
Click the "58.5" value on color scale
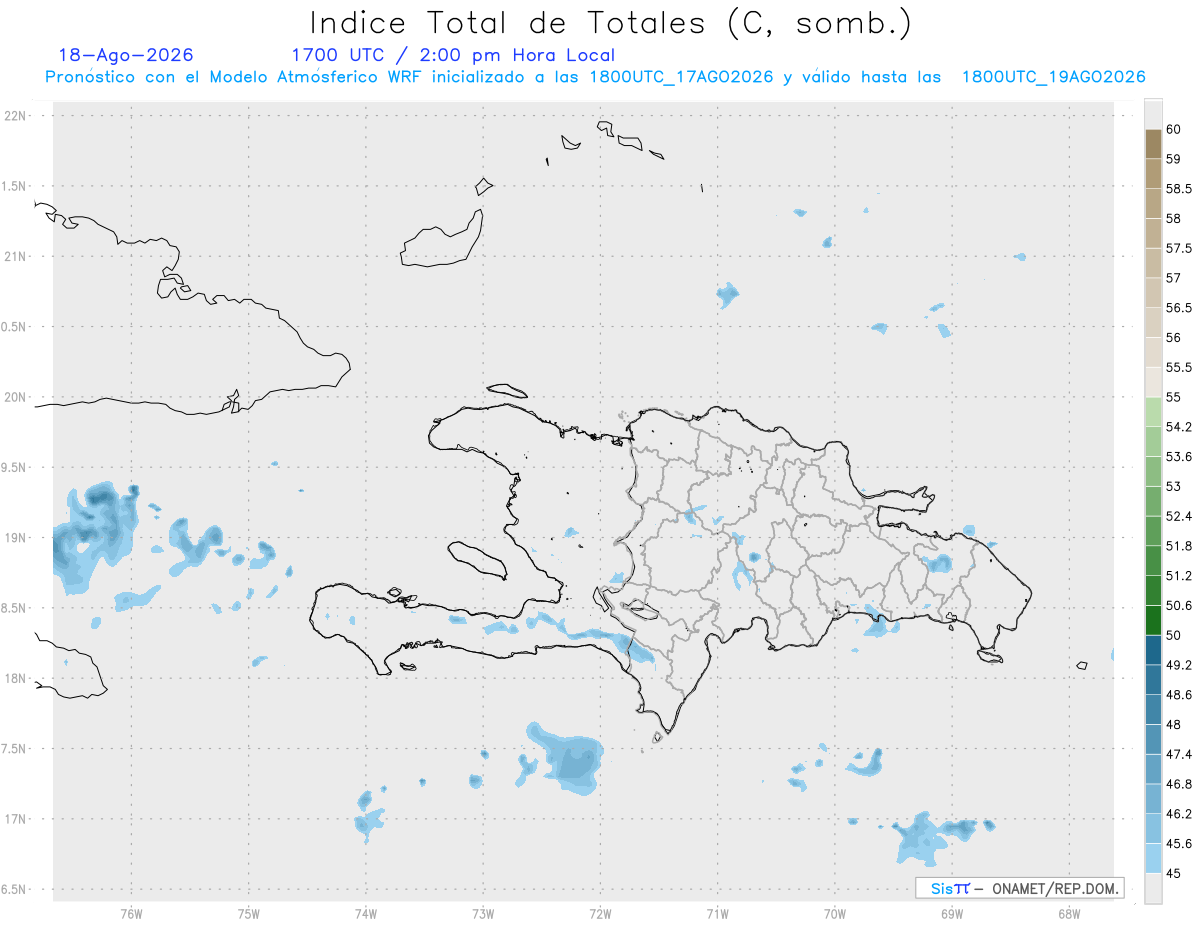click(x=1179, y=188)
